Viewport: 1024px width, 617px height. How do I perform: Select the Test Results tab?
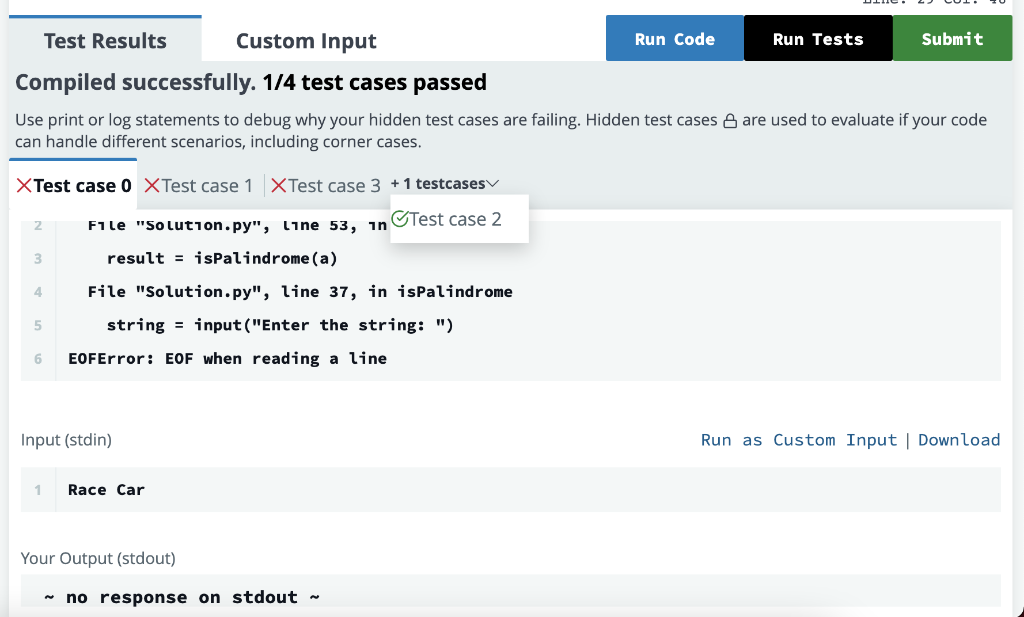tap(105, 41)
